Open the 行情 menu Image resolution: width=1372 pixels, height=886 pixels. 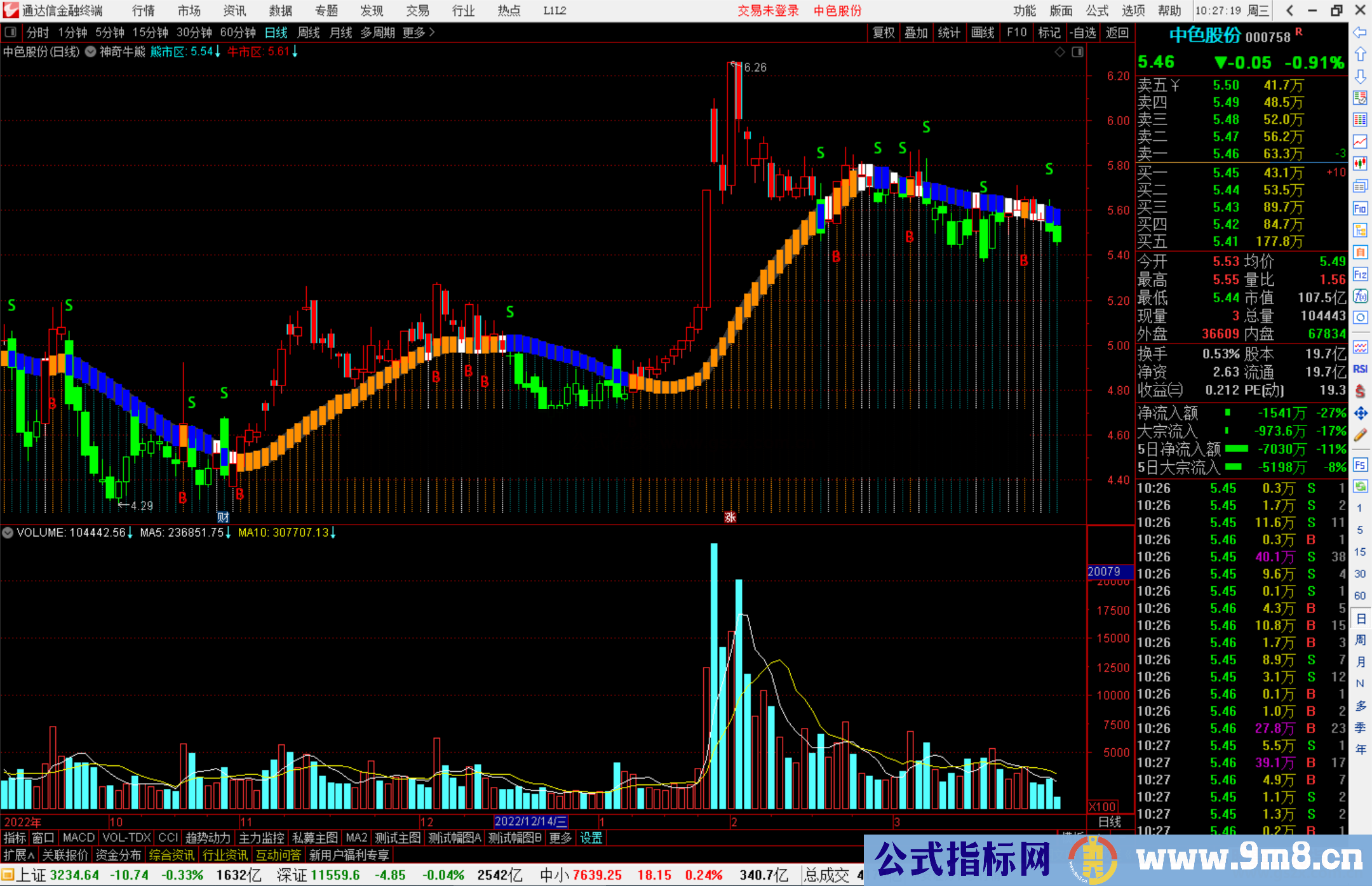(x=143, y=11)
